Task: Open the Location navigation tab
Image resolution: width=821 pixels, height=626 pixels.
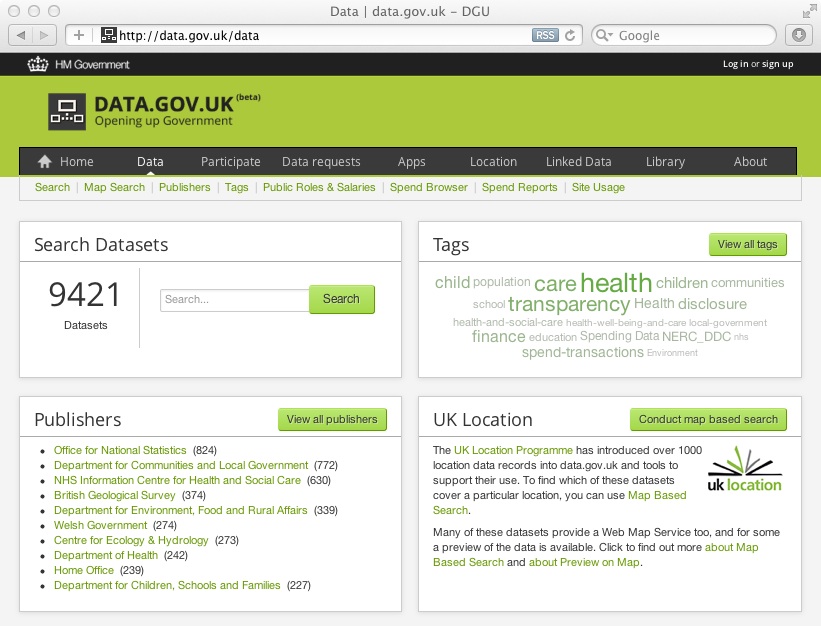Action: pyautogui.click(x=493, y=162)
